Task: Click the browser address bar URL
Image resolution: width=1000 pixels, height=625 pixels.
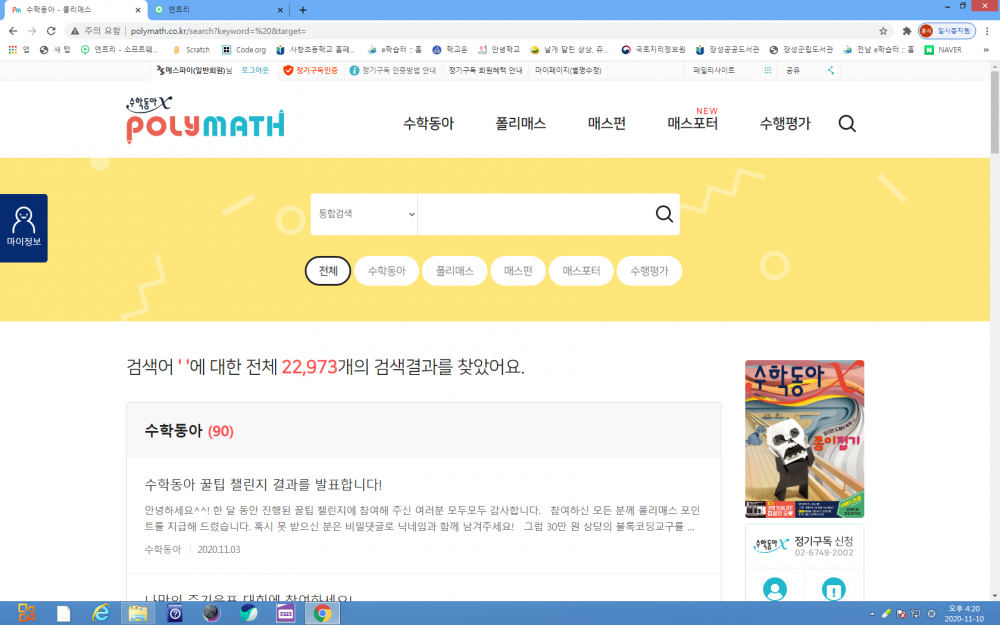Action: click(x=218, y=31)
